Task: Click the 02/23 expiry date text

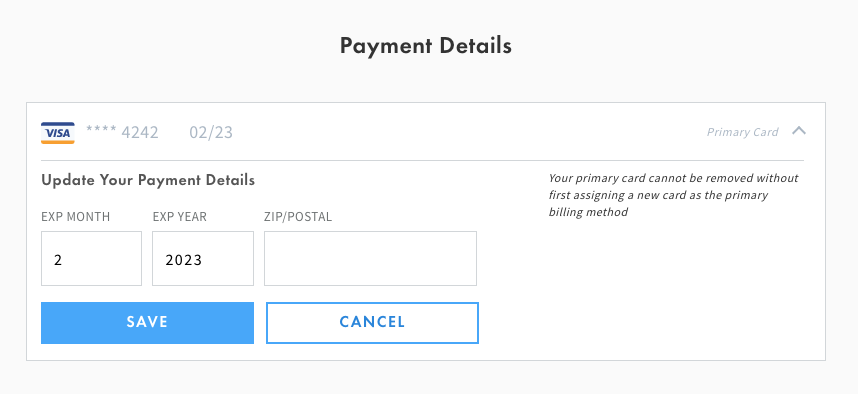Action: coord(211,132)
